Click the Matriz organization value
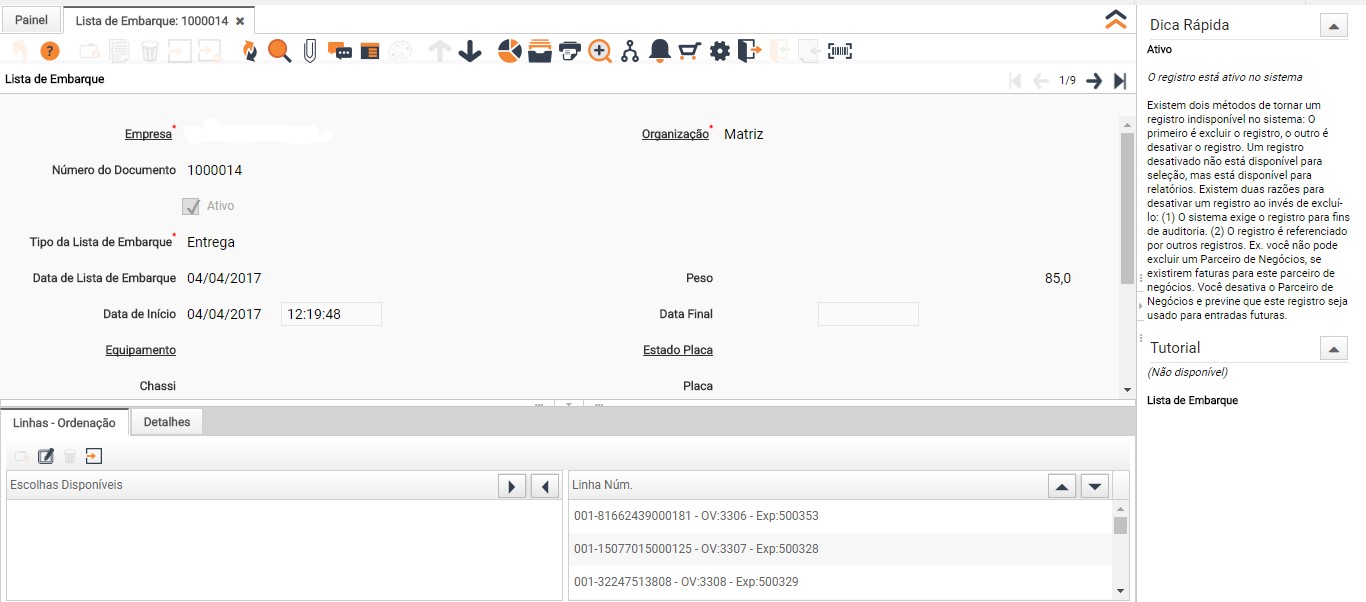The height and width of the screenshot is (602, 1366). point(744,134)
